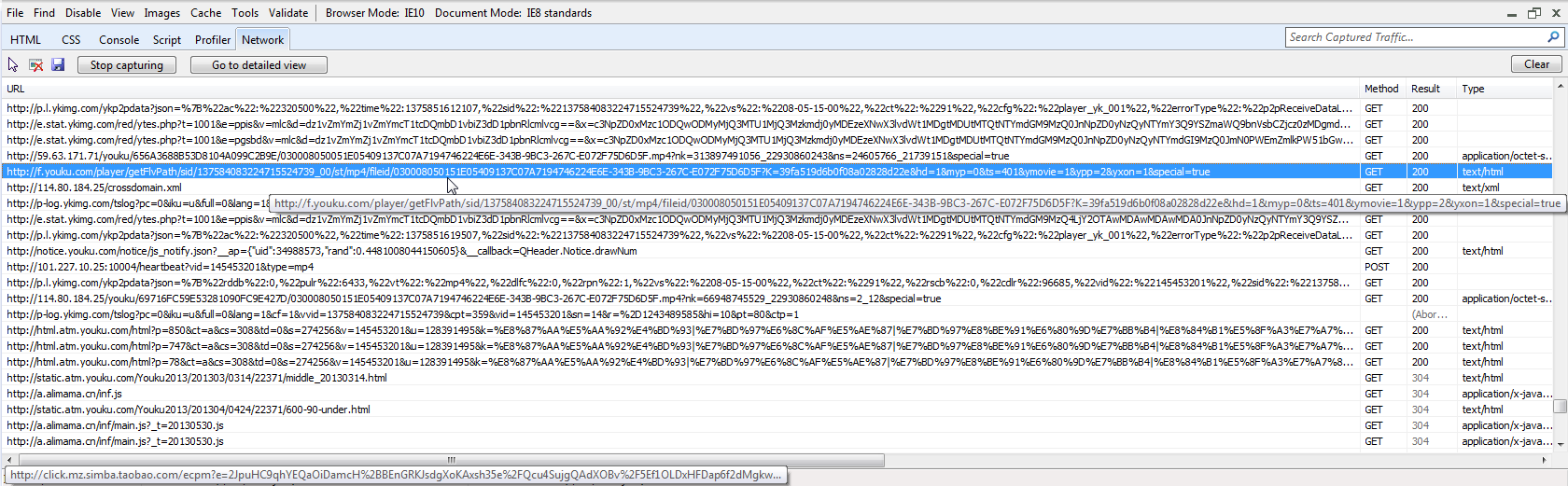Select the 114.80.184.25 crossdomain.xml row
Viewport: 1568px width, 486px height.
[777, 187]
